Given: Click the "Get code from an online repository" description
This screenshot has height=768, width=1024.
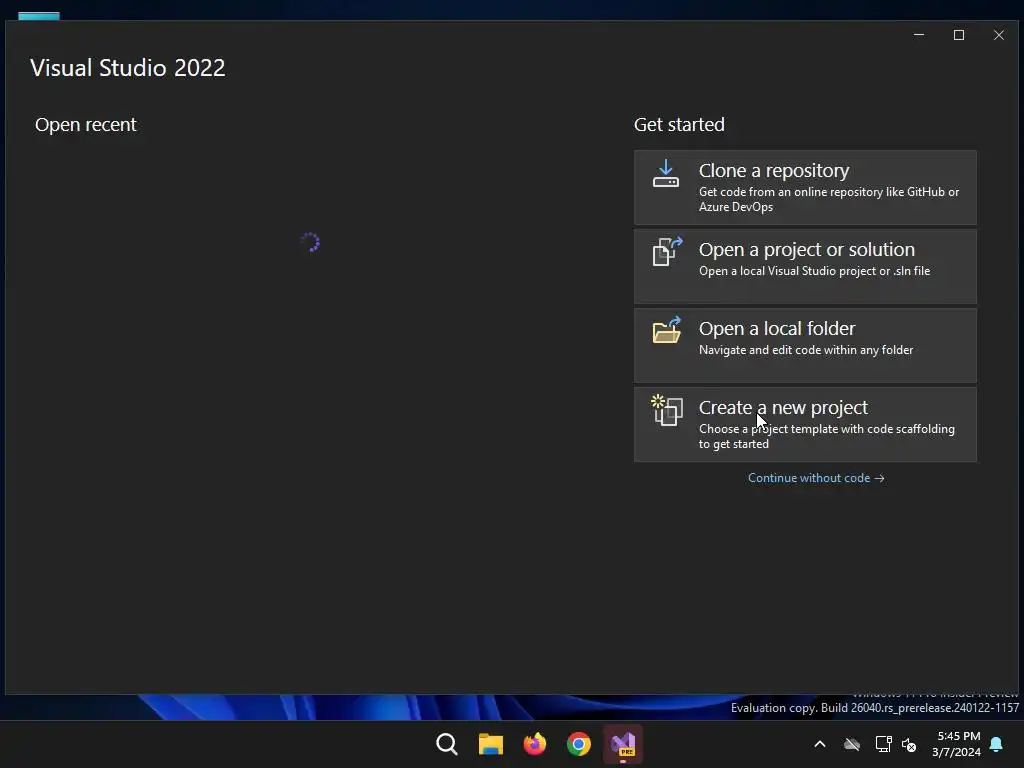Looking at the screenshot, I should (829, 199).
